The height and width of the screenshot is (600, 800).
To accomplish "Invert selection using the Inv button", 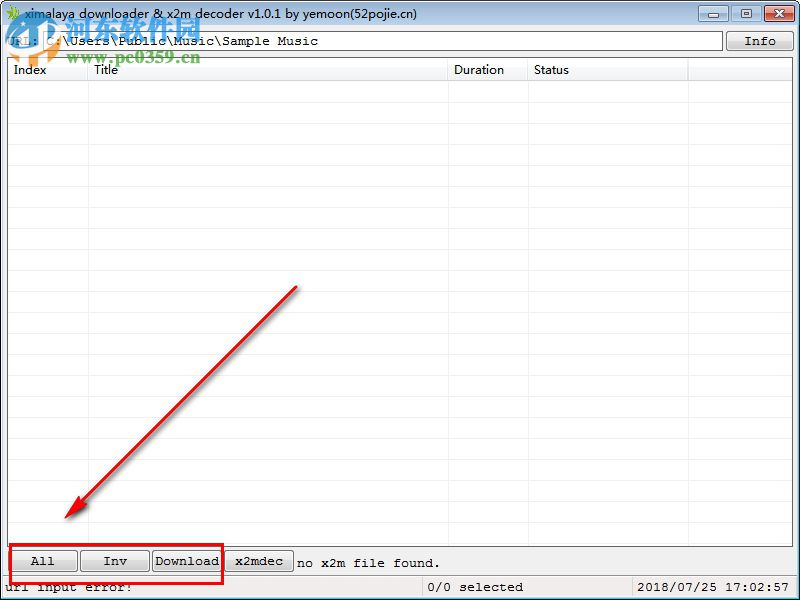I will (115, 561).
